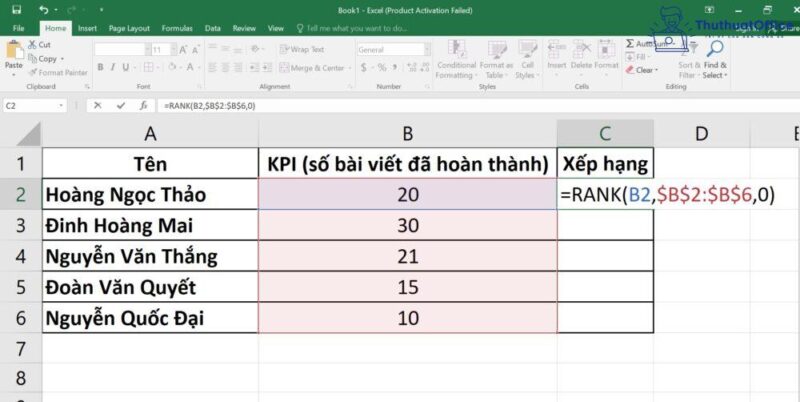Open Conditional Formatting menu
The width and height of the screenshot is (800, 402).
tap(456, 59)
